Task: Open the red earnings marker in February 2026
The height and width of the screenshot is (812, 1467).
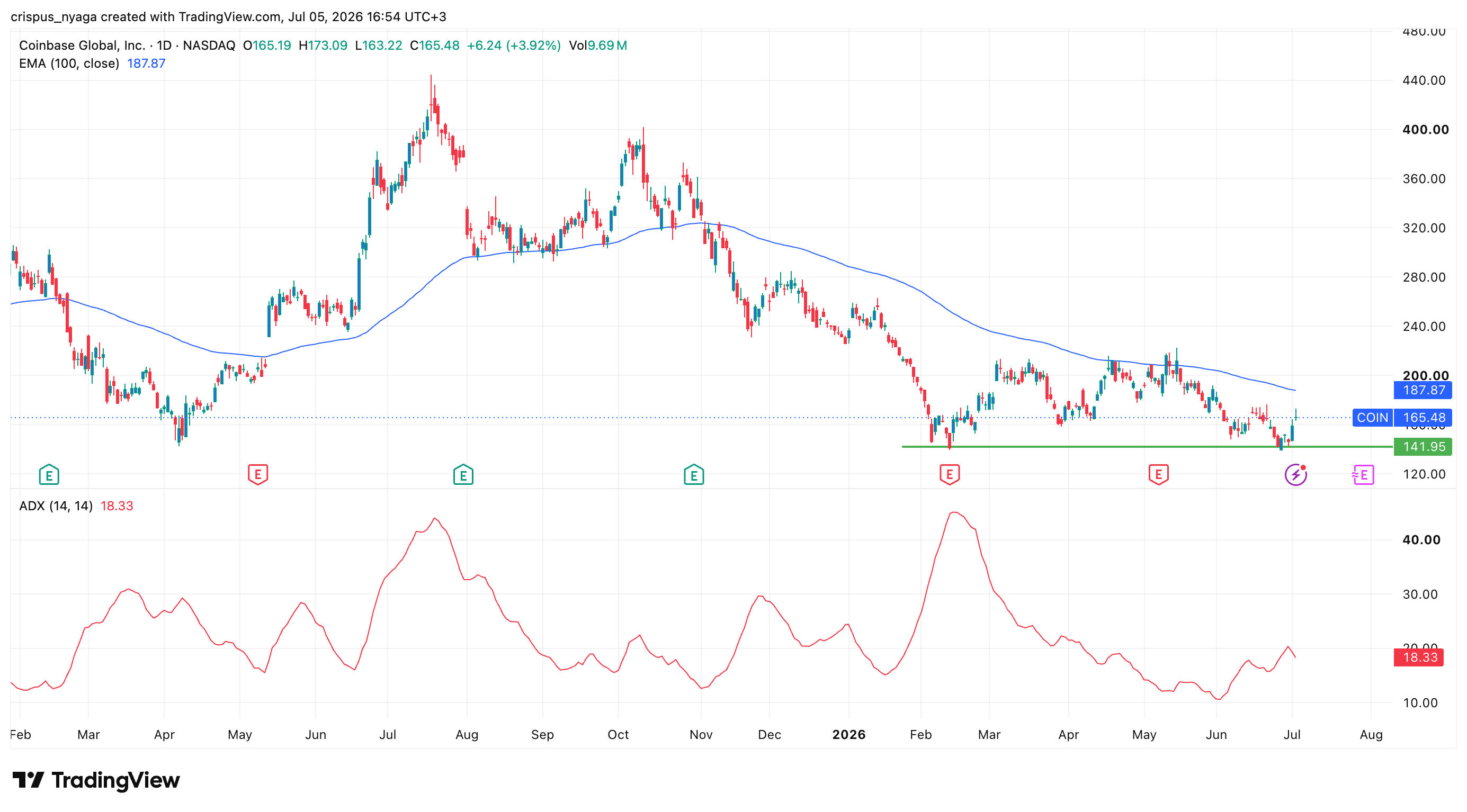Action: click(950, 475)
